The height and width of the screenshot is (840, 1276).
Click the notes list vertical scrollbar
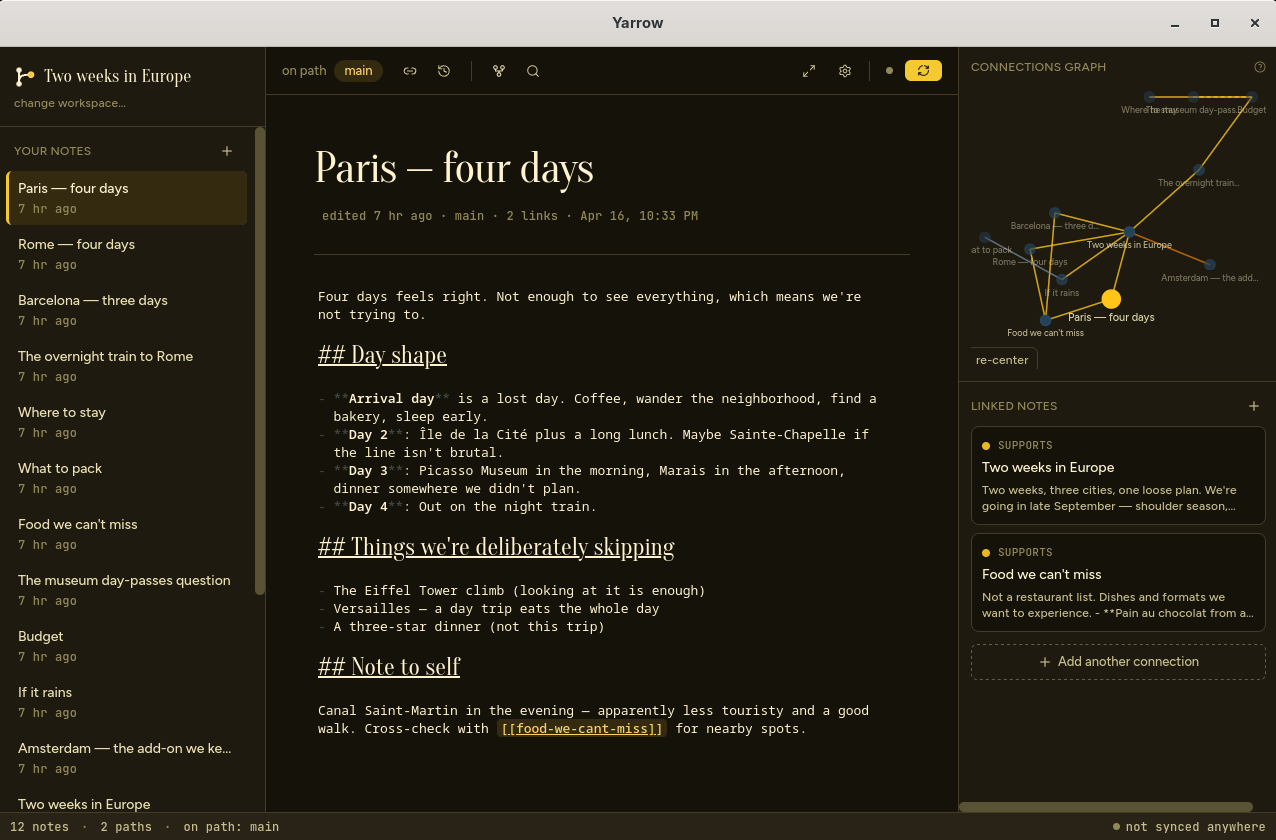(x=260, y=360)
